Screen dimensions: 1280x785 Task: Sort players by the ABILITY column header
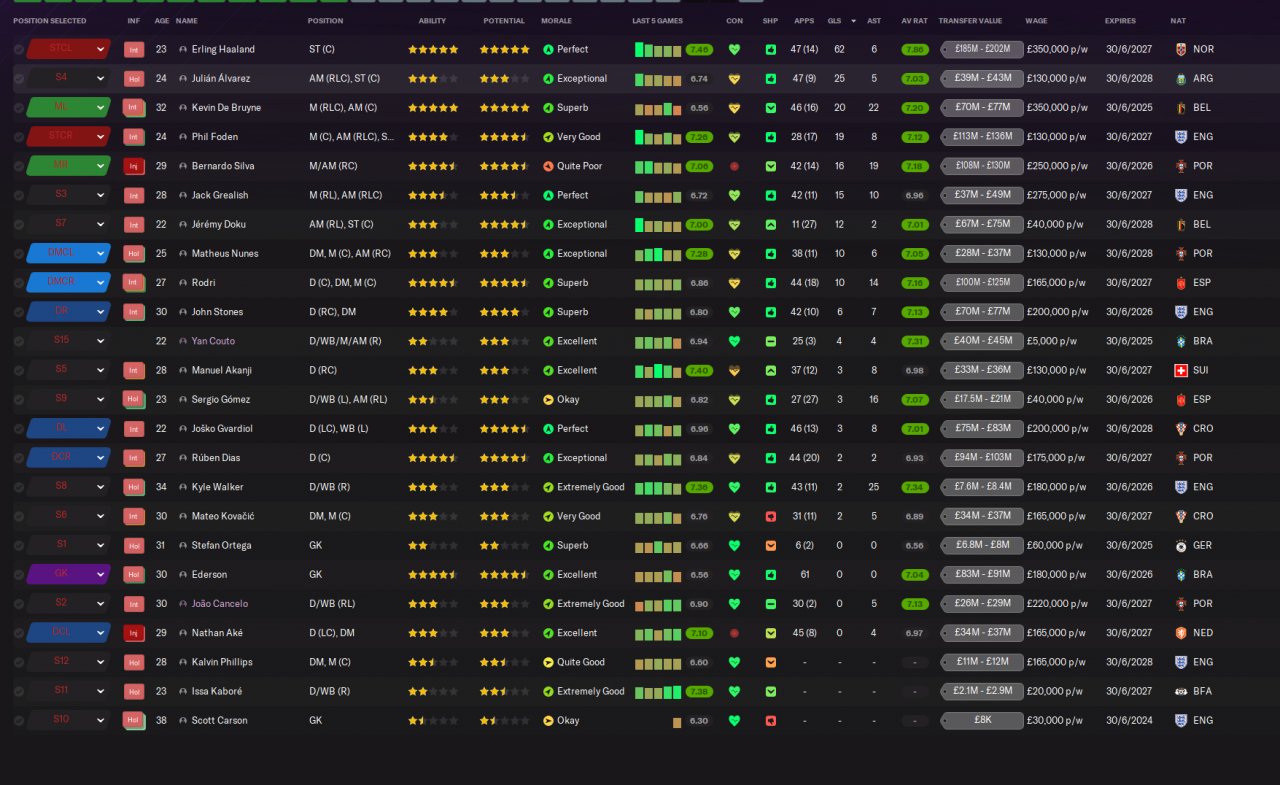pyautogui.click(x=433, y=21)
